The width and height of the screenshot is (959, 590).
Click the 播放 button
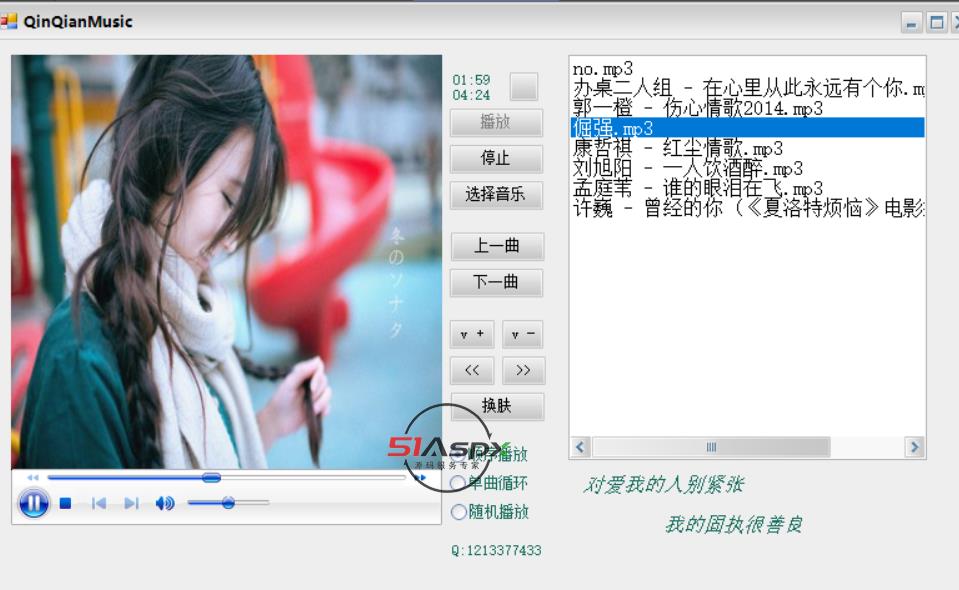[496, 122]
